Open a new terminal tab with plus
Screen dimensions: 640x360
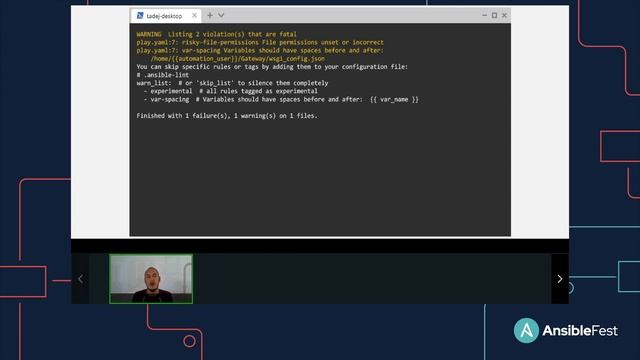210,16
